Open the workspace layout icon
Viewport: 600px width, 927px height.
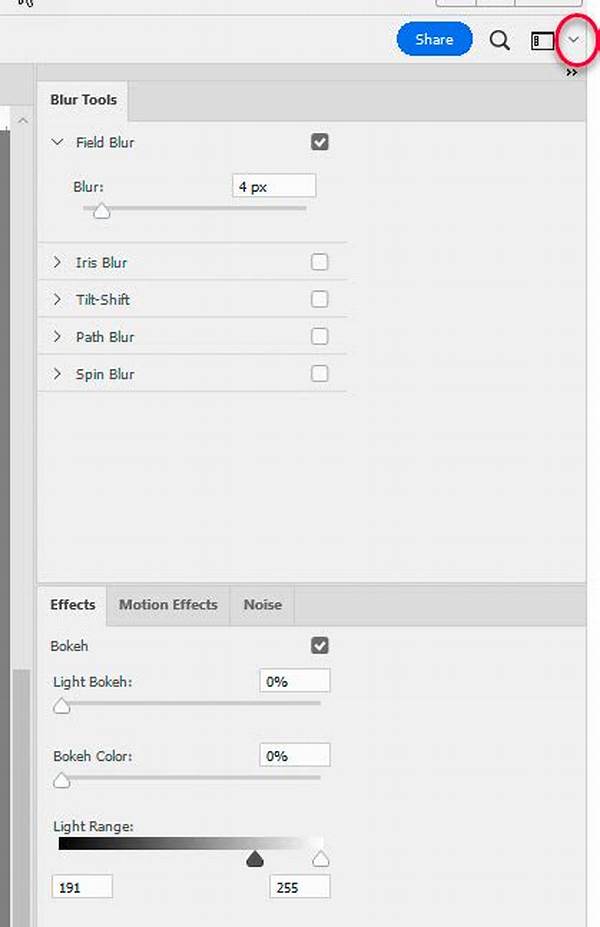tap(542, 41)
